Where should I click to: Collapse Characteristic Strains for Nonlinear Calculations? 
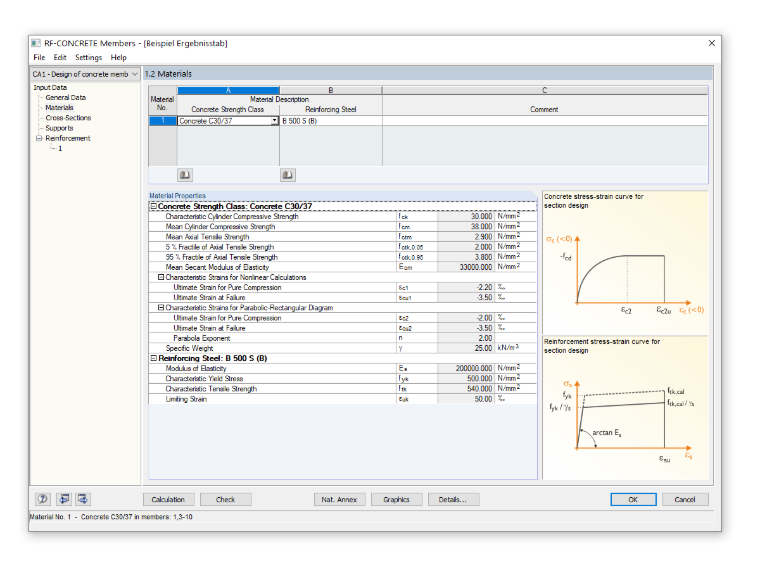click(x=161, y=277)
